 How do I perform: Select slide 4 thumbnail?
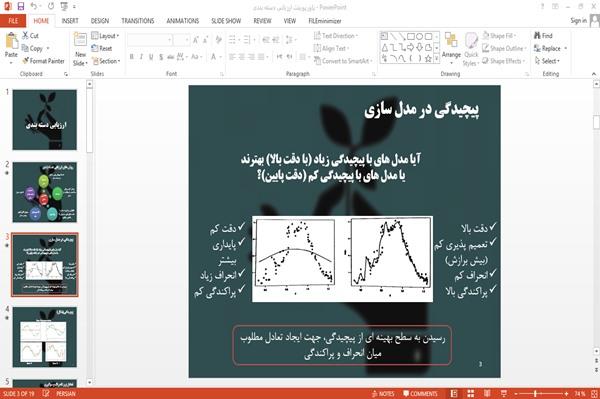pos(45,337)
